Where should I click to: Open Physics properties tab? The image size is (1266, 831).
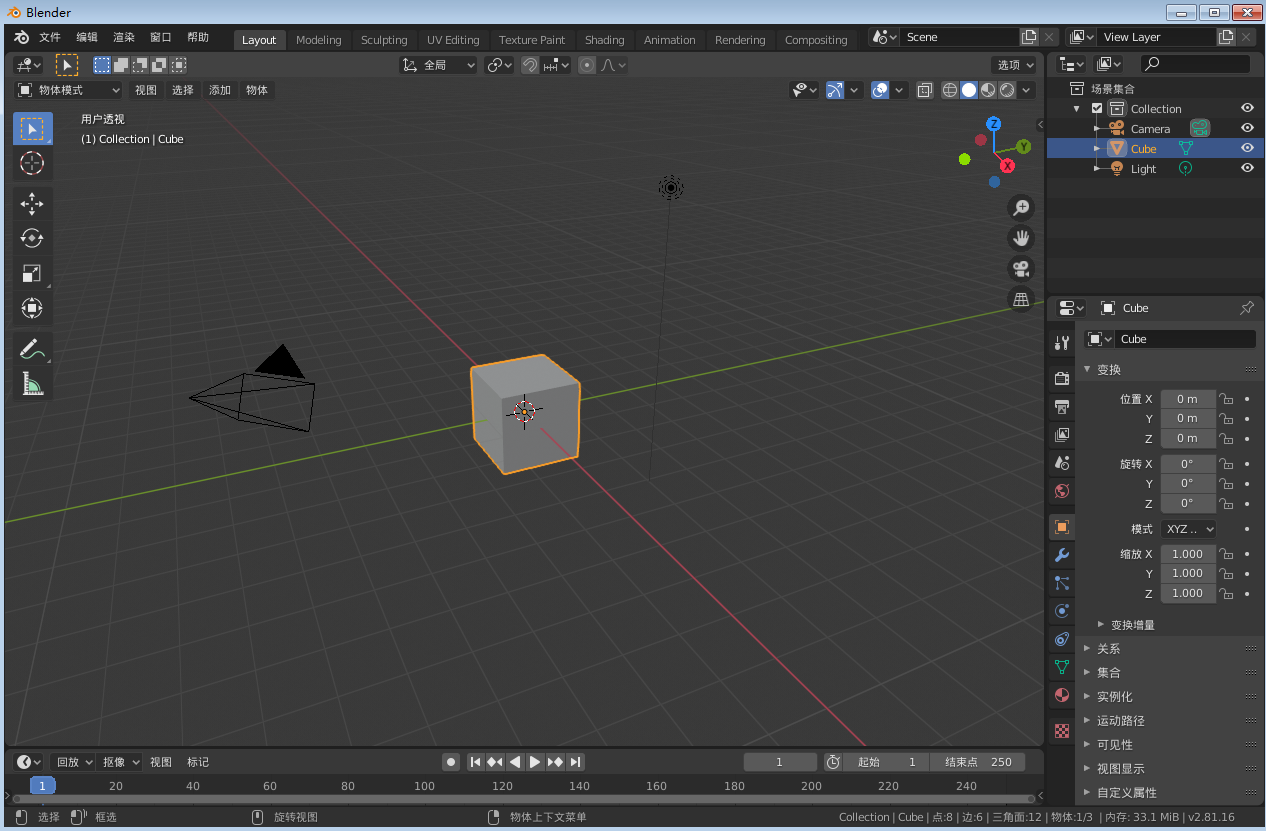pyautogui.click(x=1062, y=611)
